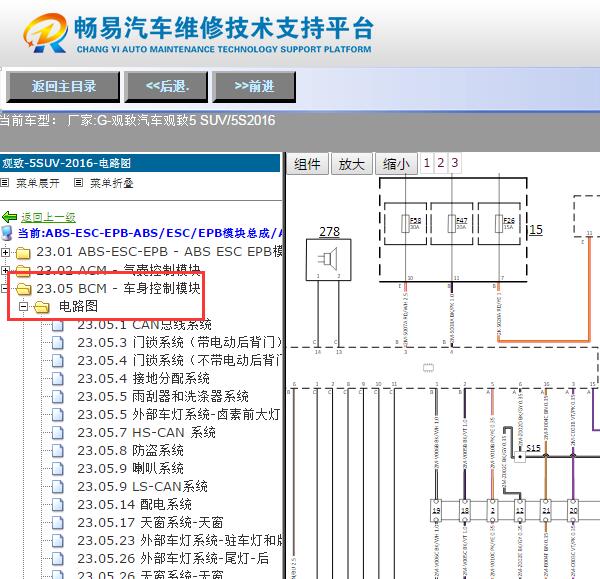This screenshot has width=600, height=579.
Task: Click the green back arrow icon
Action: tap(10, 217)
